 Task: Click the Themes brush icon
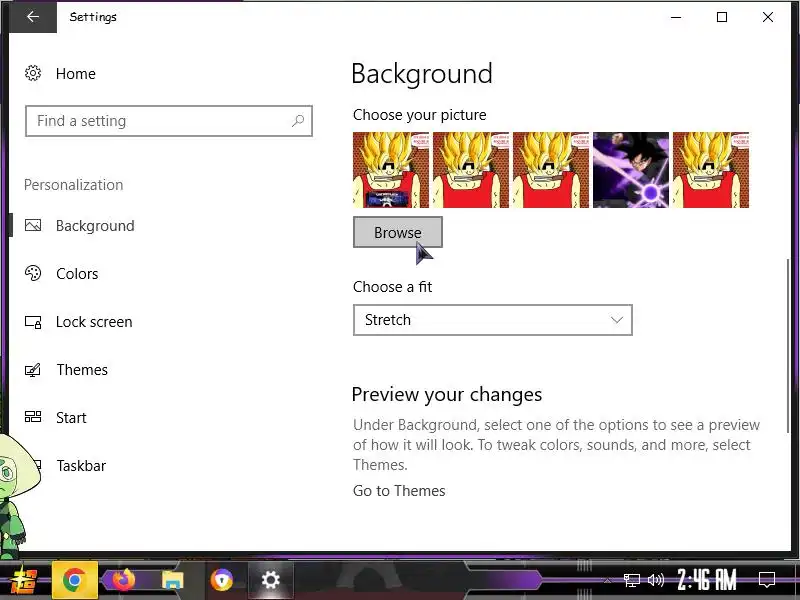[33, 369]
